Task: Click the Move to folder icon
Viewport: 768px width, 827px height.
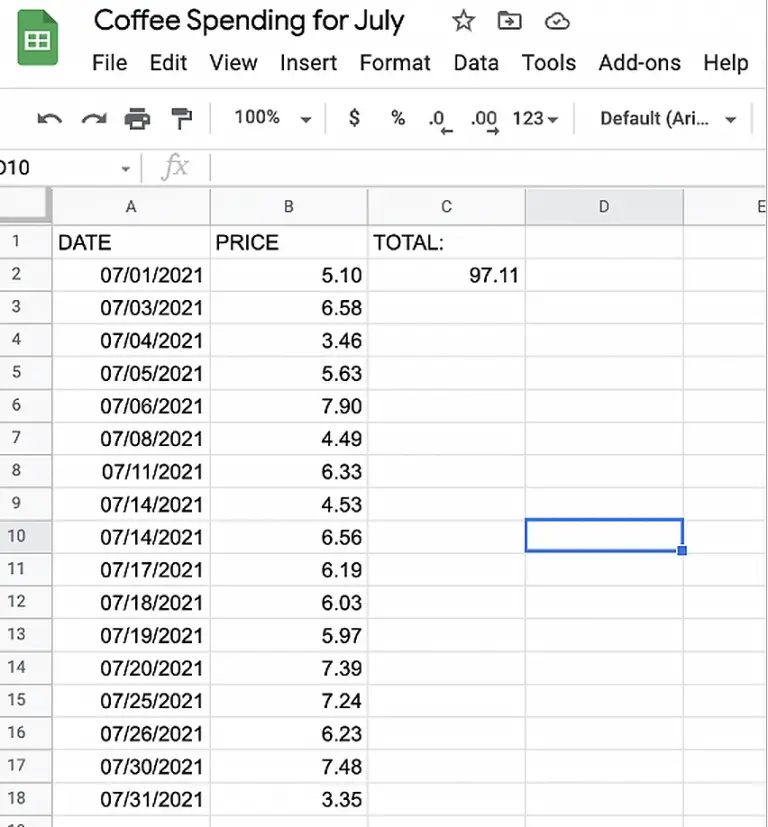Action: point(509,20)
